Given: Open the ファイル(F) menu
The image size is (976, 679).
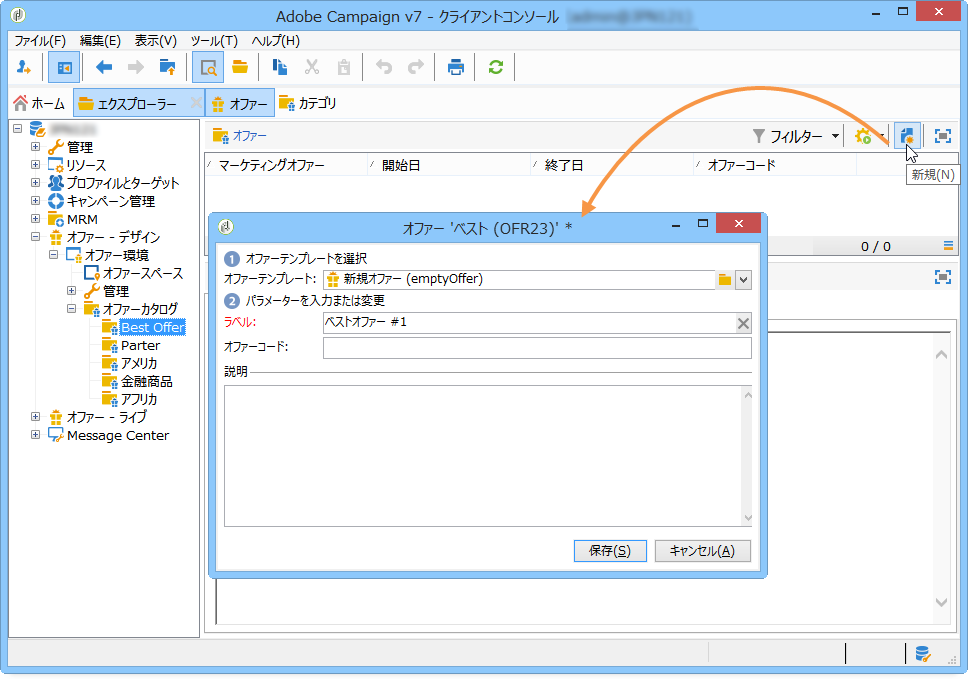Looking at the screenshot, I should pyautogui.click(x=40, y=41).
